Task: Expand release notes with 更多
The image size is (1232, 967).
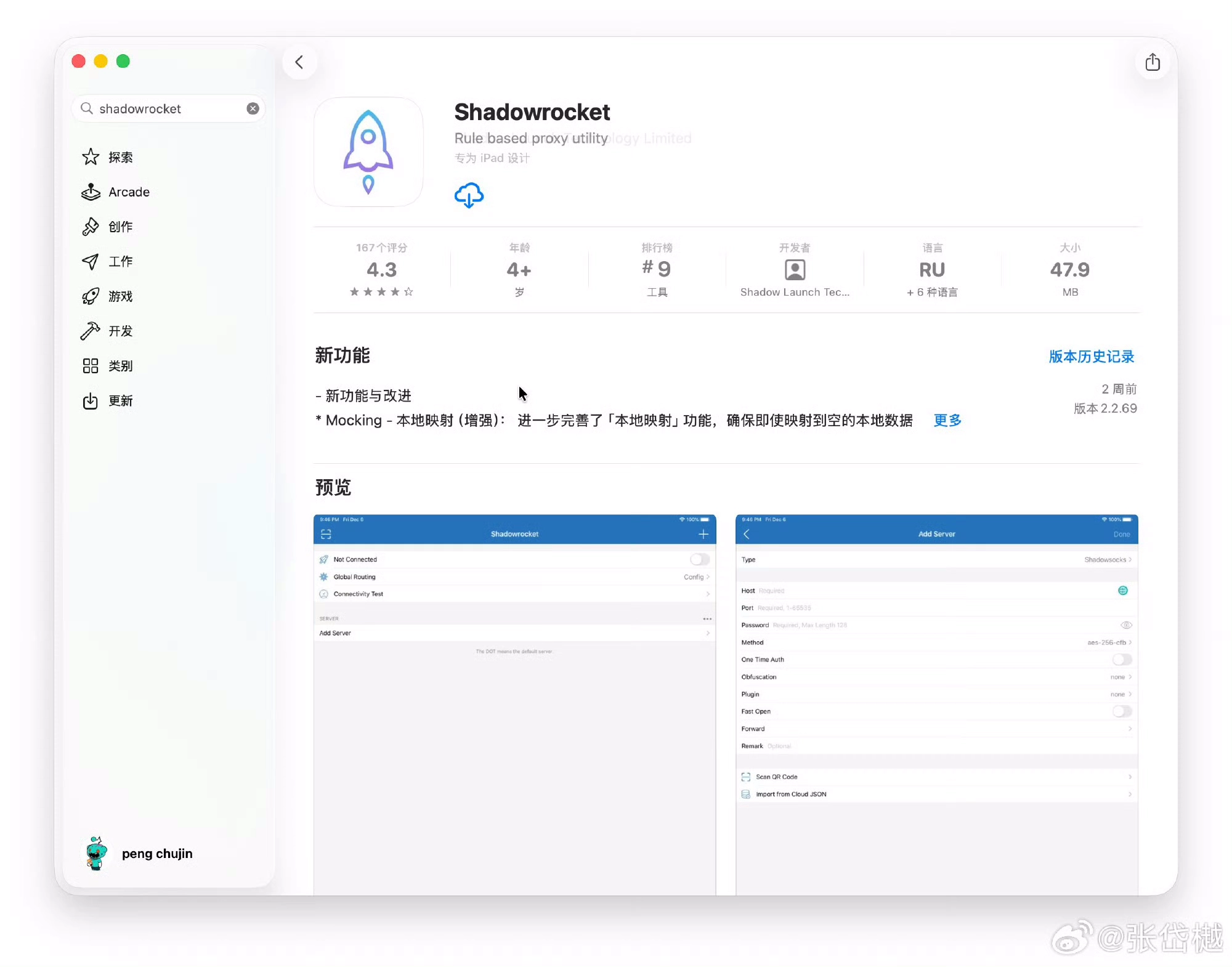Action: pyautogui.click(x=947, y=421)
